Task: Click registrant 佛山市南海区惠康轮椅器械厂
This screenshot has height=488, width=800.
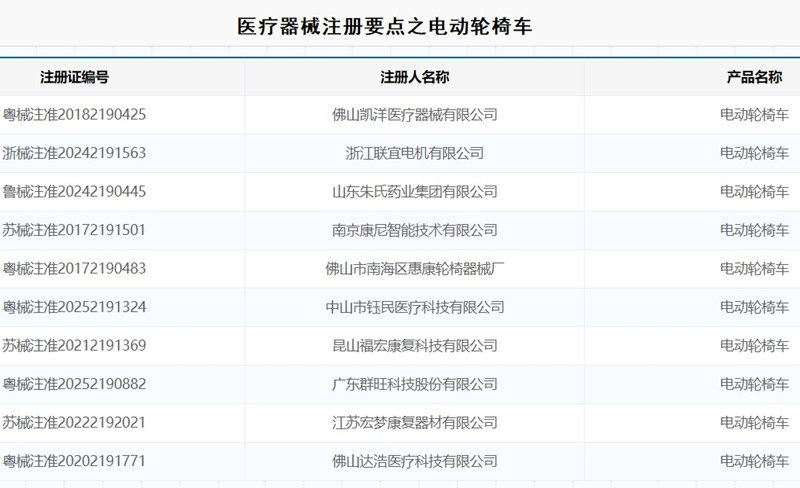Action: click(x=415, y=268)
